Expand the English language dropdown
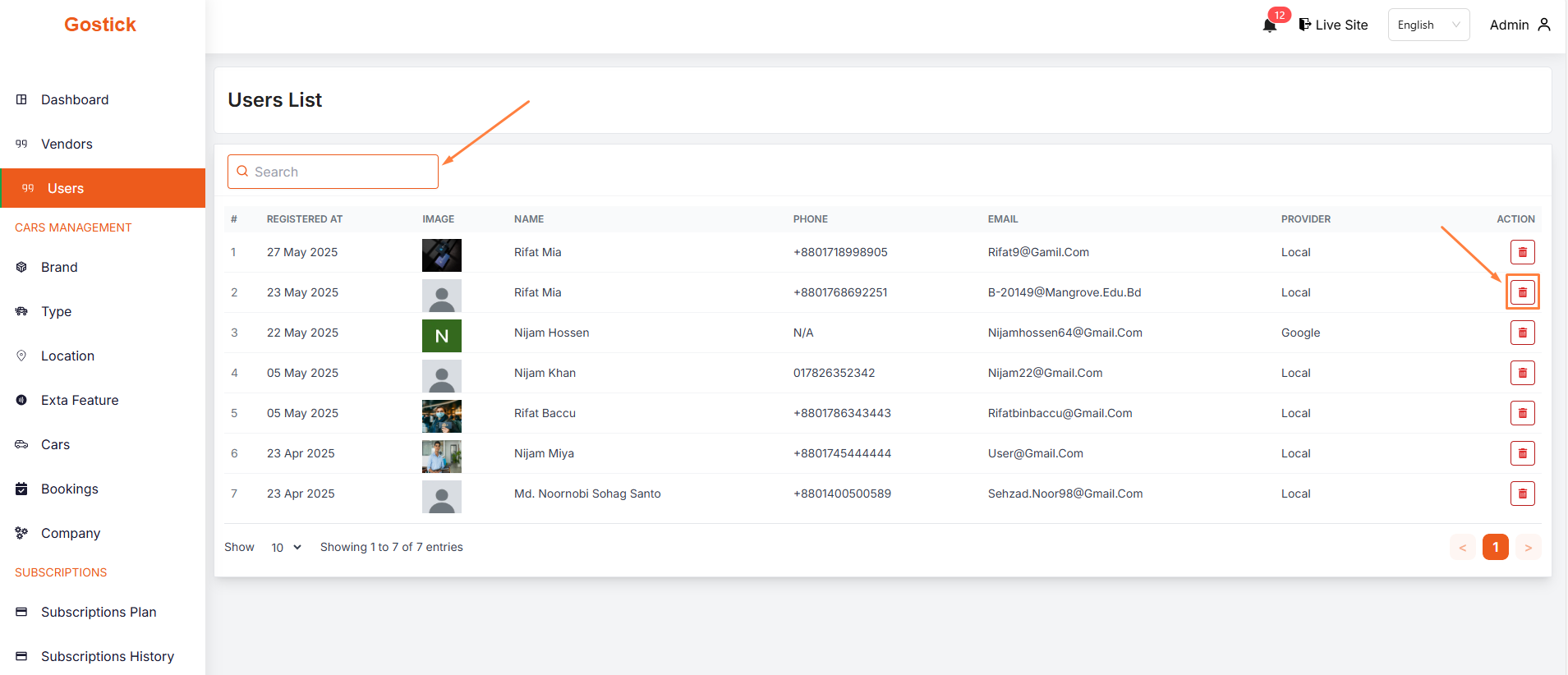1568x675 pixels. 1428,25
